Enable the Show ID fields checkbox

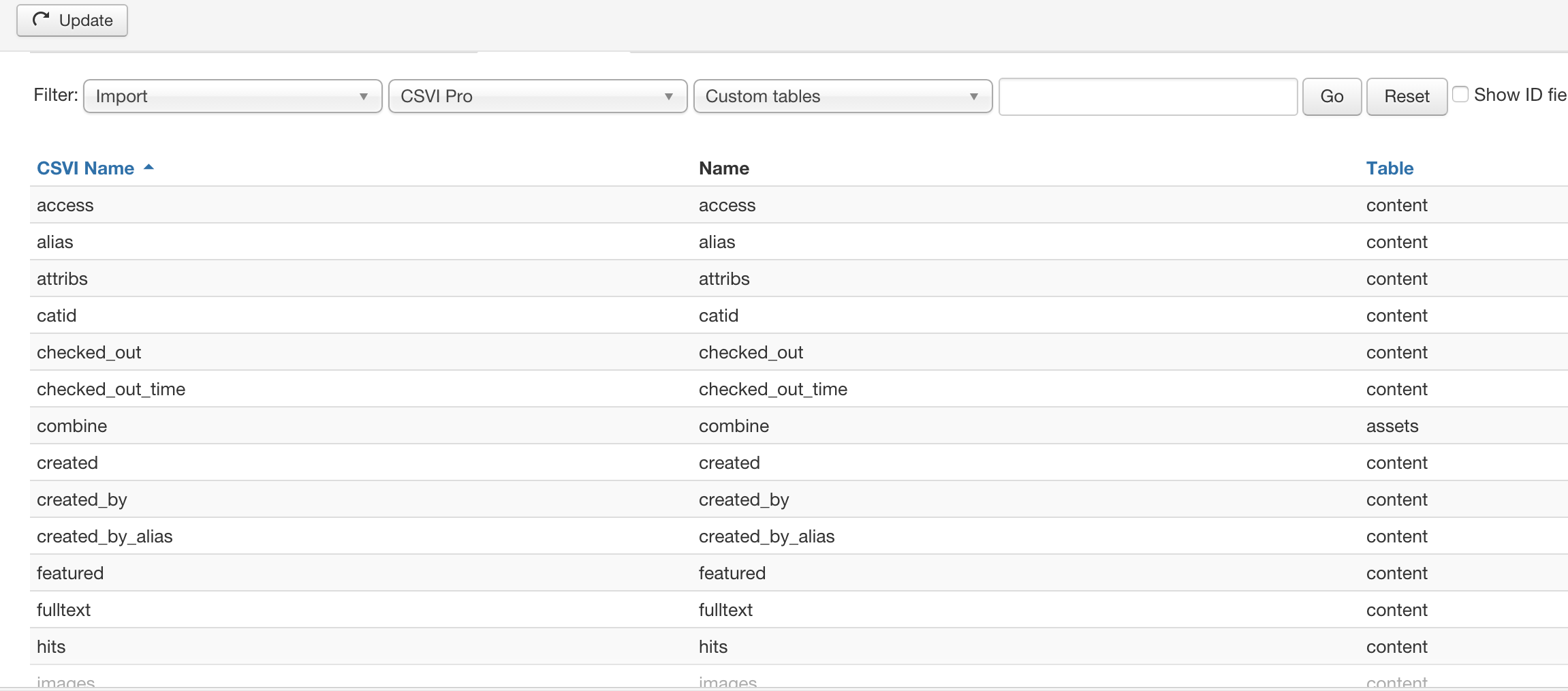[x=1460, y=94]
